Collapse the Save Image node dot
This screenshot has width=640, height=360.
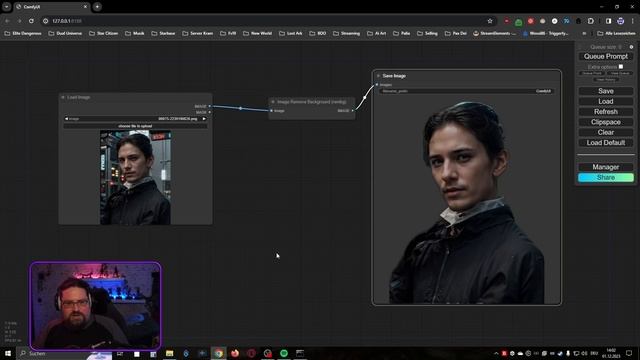point(378,76)
